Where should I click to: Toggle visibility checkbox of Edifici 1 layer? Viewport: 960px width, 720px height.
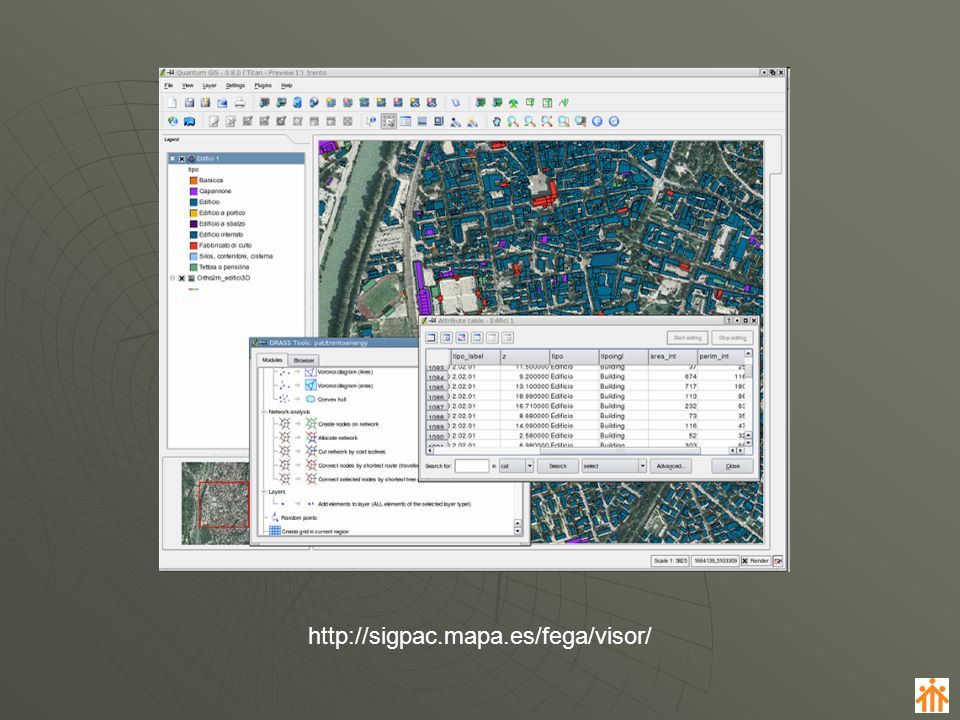click(x=182, y=159)
